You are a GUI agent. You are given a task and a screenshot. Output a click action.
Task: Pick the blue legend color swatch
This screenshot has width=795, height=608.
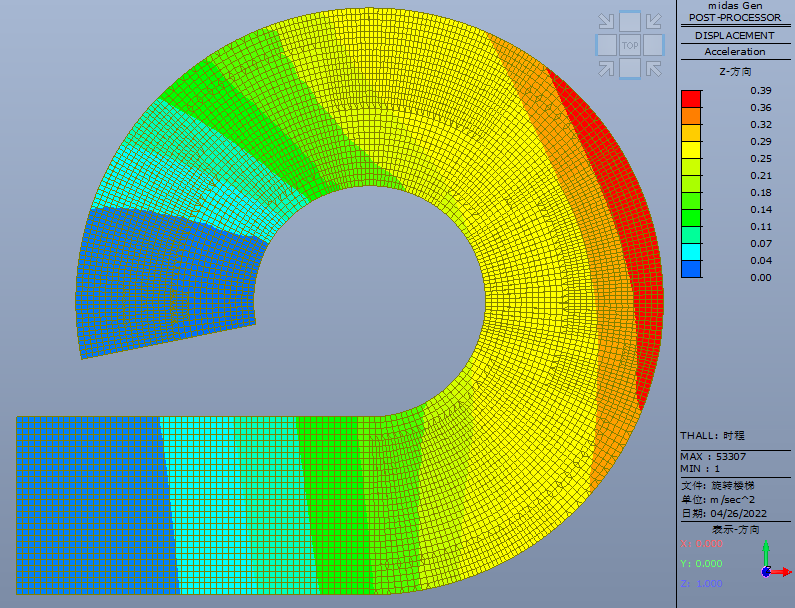click(691, 269)
